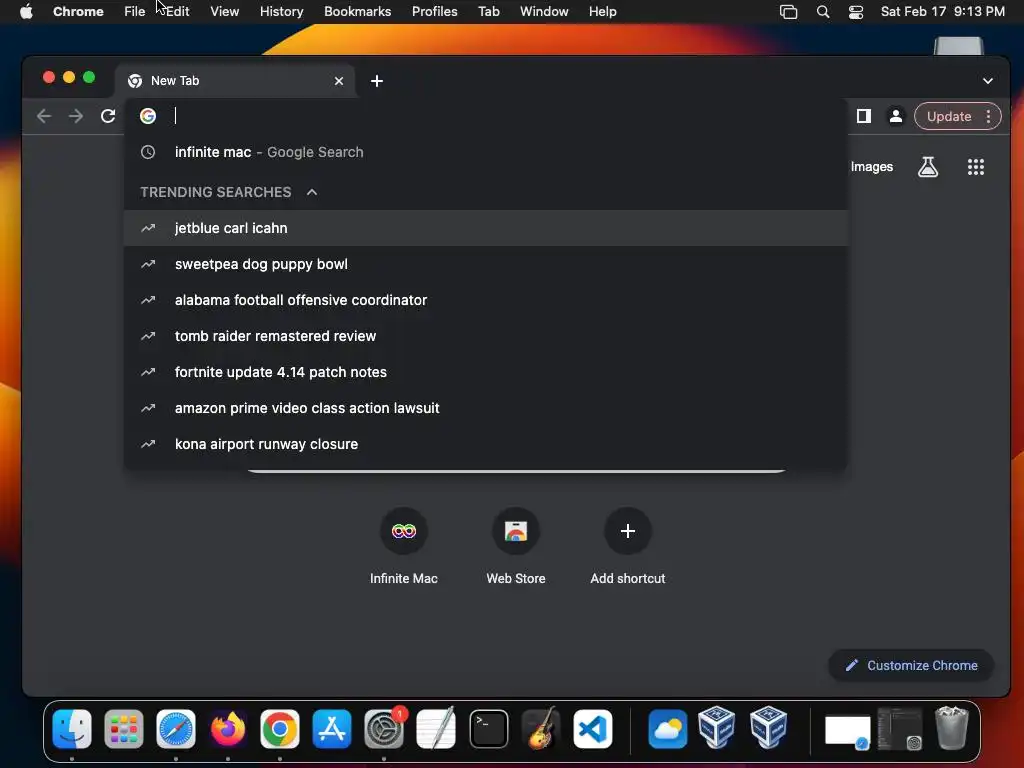Viewport: 1024px width, 768px height.
Task: Open the Trash in the dock
Action: pos(952,728)
